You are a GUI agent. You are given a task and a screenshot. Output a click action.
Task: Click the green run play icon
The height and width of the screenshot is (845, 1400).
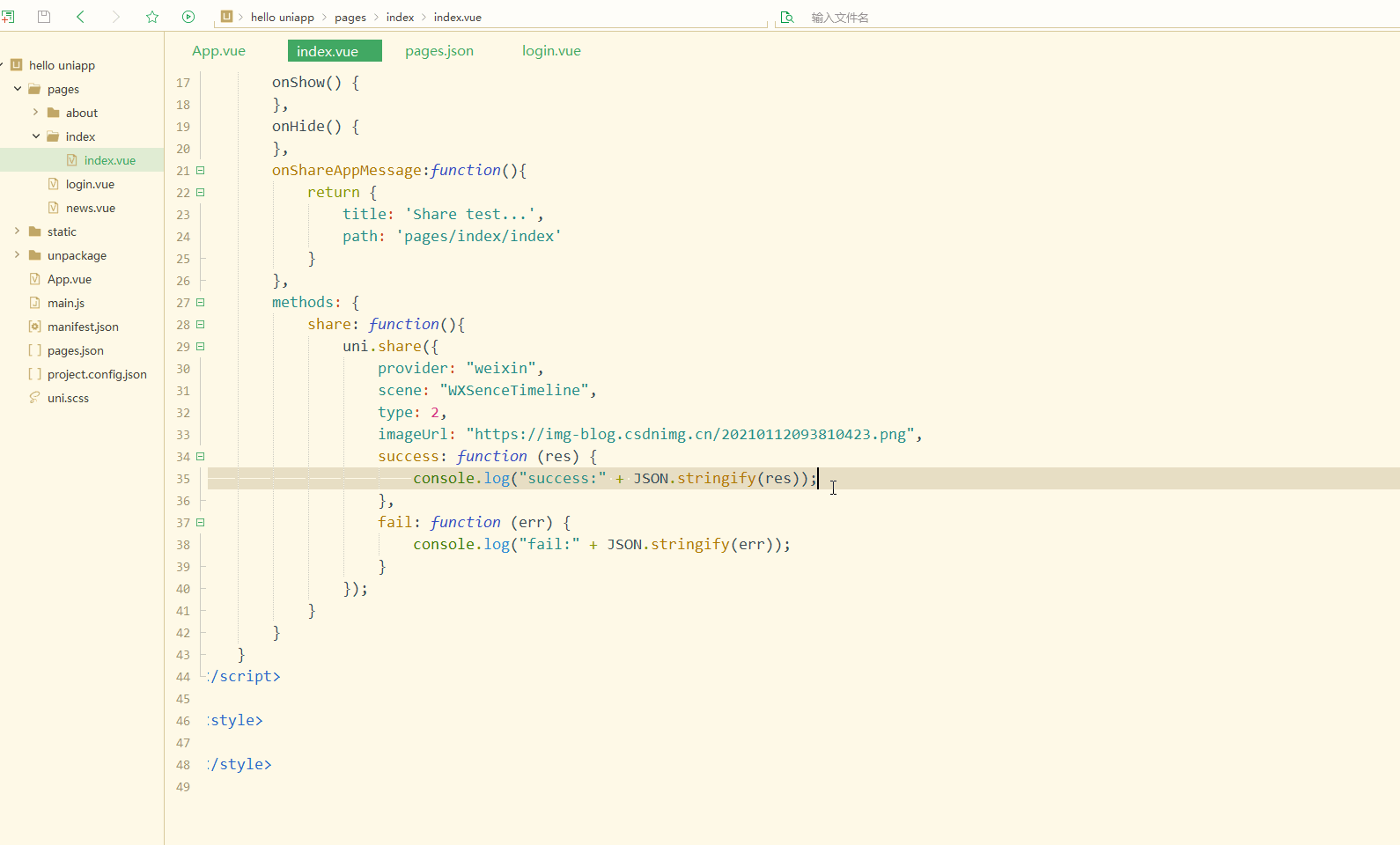coord(188,17)
